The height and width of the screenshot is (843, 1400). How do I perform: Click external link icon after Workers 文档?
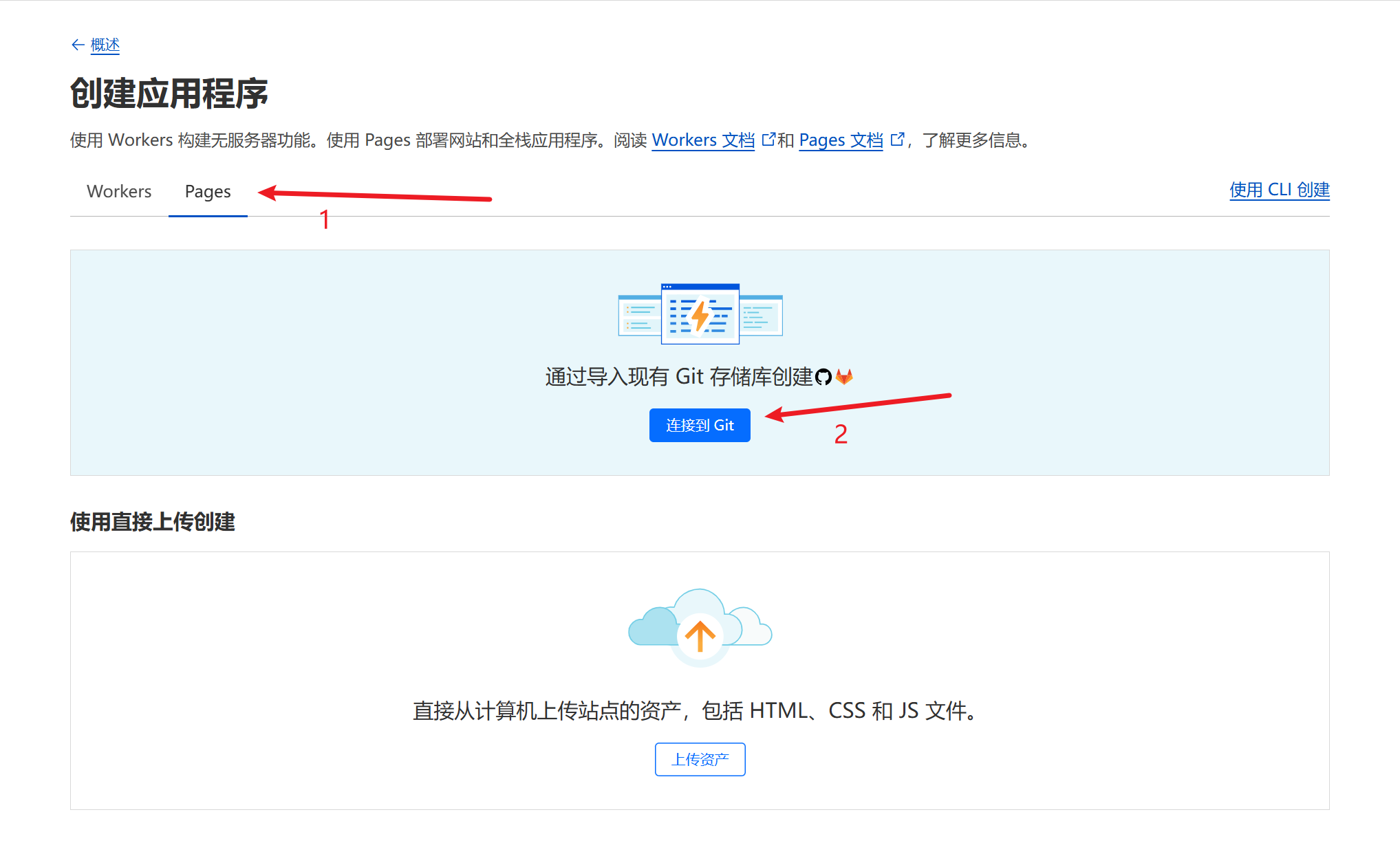pyautogui.click(x=768, y=140)
